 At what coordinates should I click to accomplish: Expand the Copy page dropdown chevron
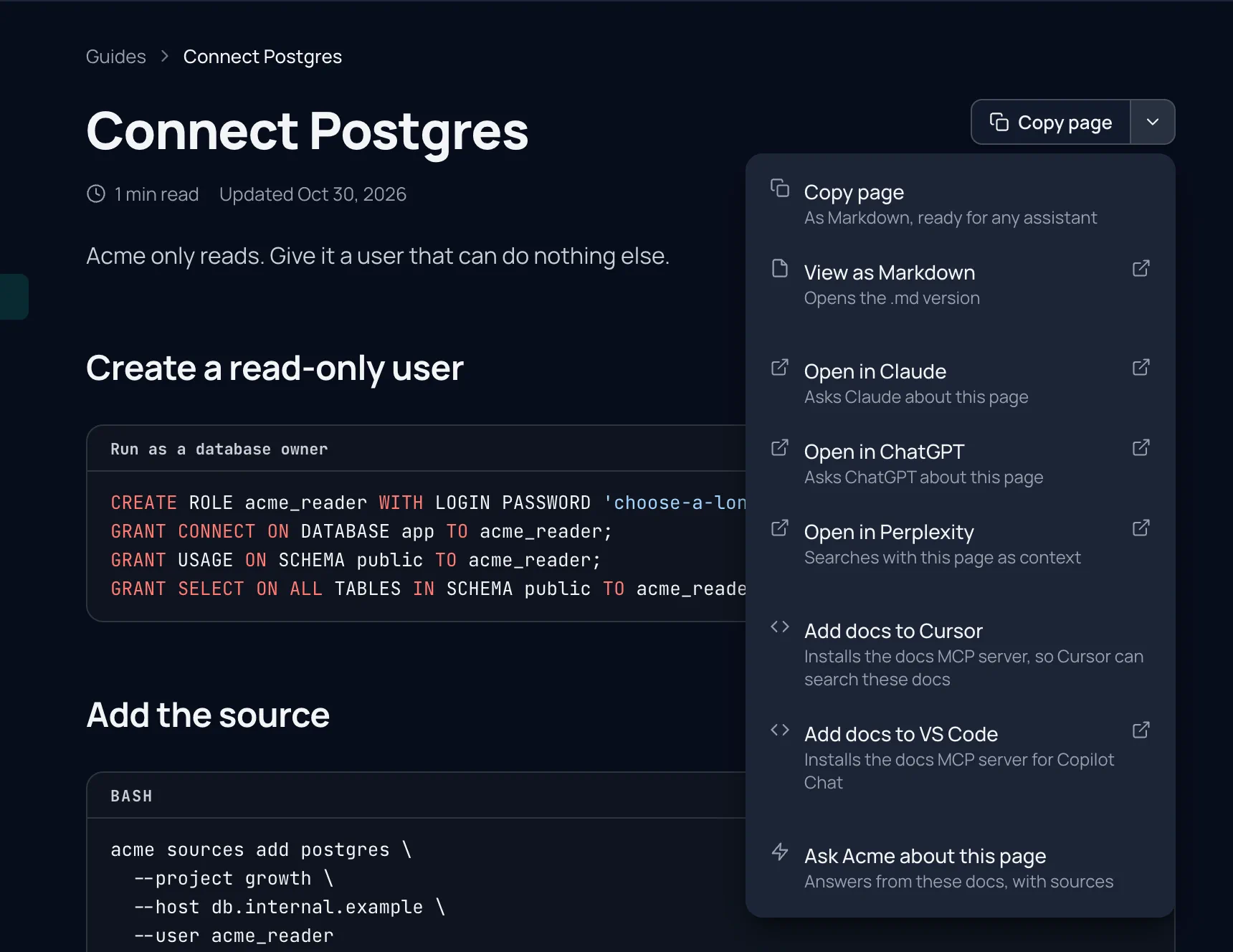(1153, 122)
